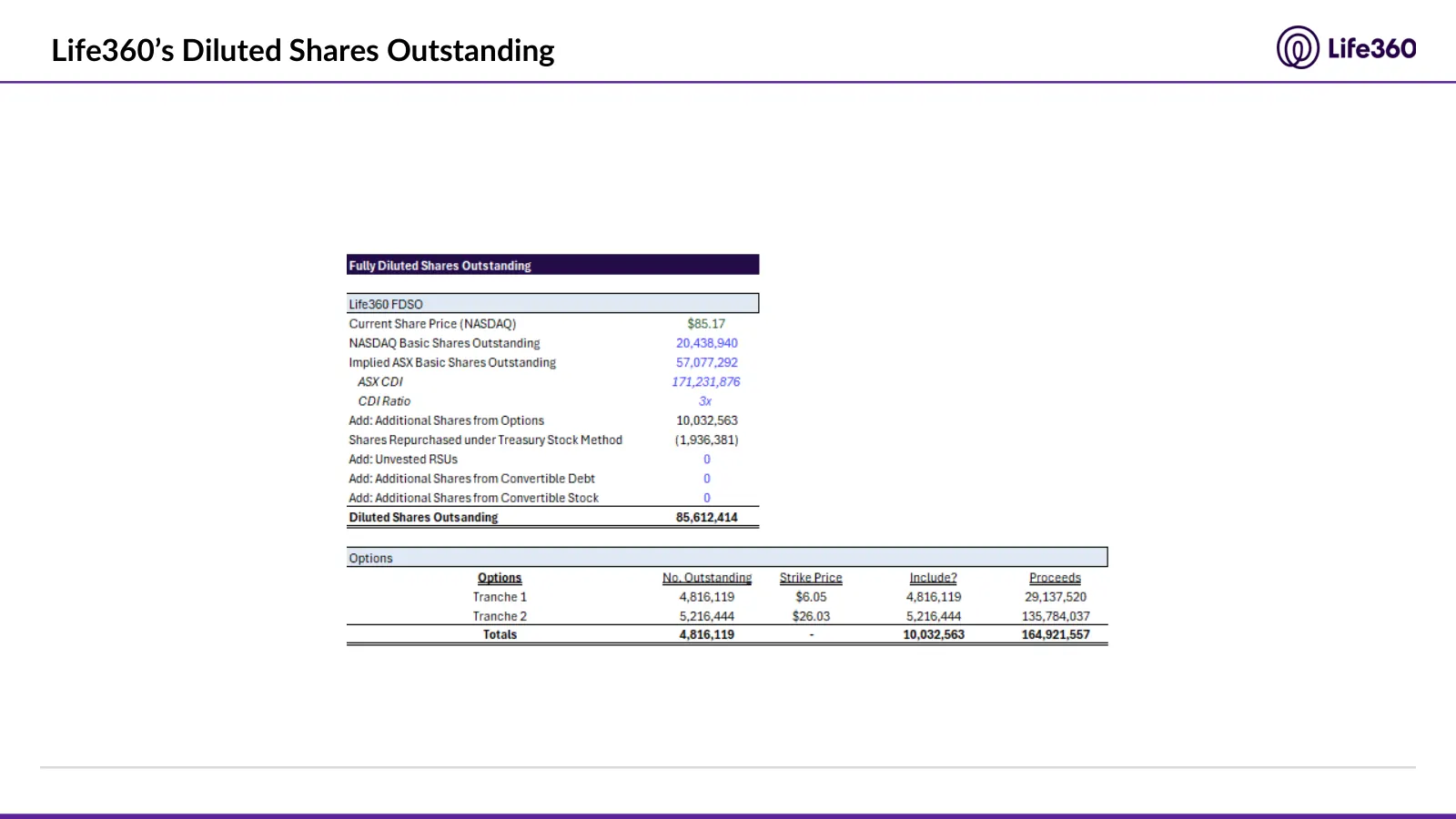1456x819 pixels.
Task: Click the "Current Share Price (NASDAQ)" label
Action: click(x=432, y=324)
